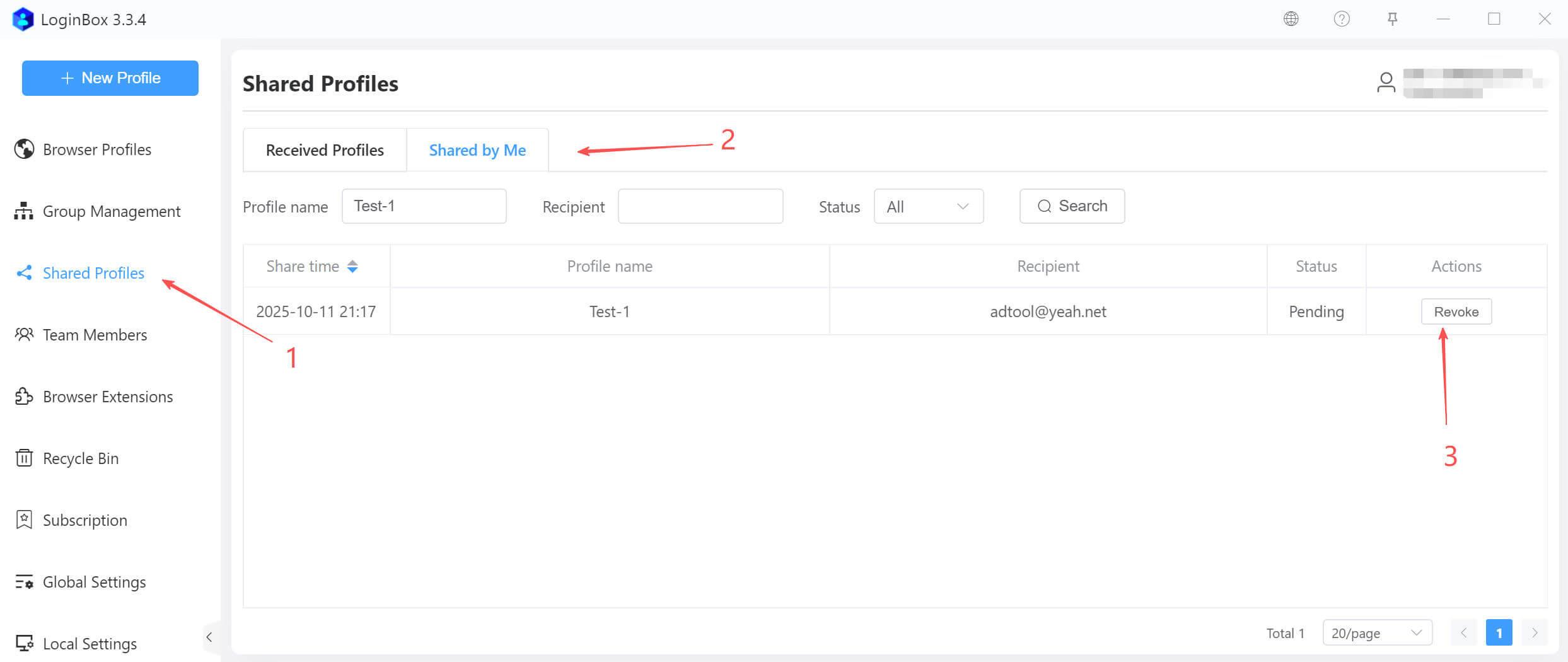Switch to Received Profiles tab
The width and height of the screenshot is (1568, 662).
click(x=325, y=150)
